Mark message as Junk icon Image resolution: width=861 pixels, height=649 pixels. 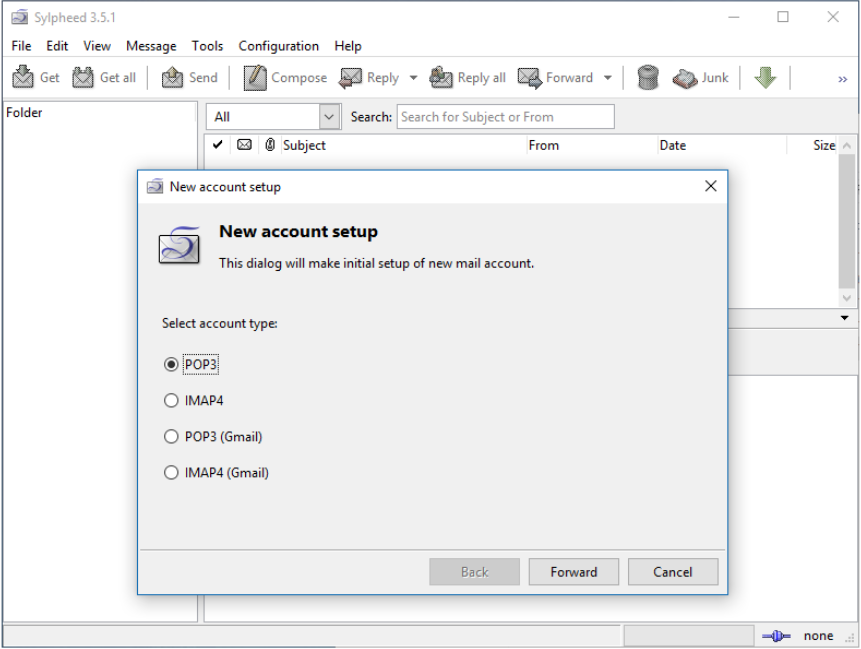[x=685, y=78]
